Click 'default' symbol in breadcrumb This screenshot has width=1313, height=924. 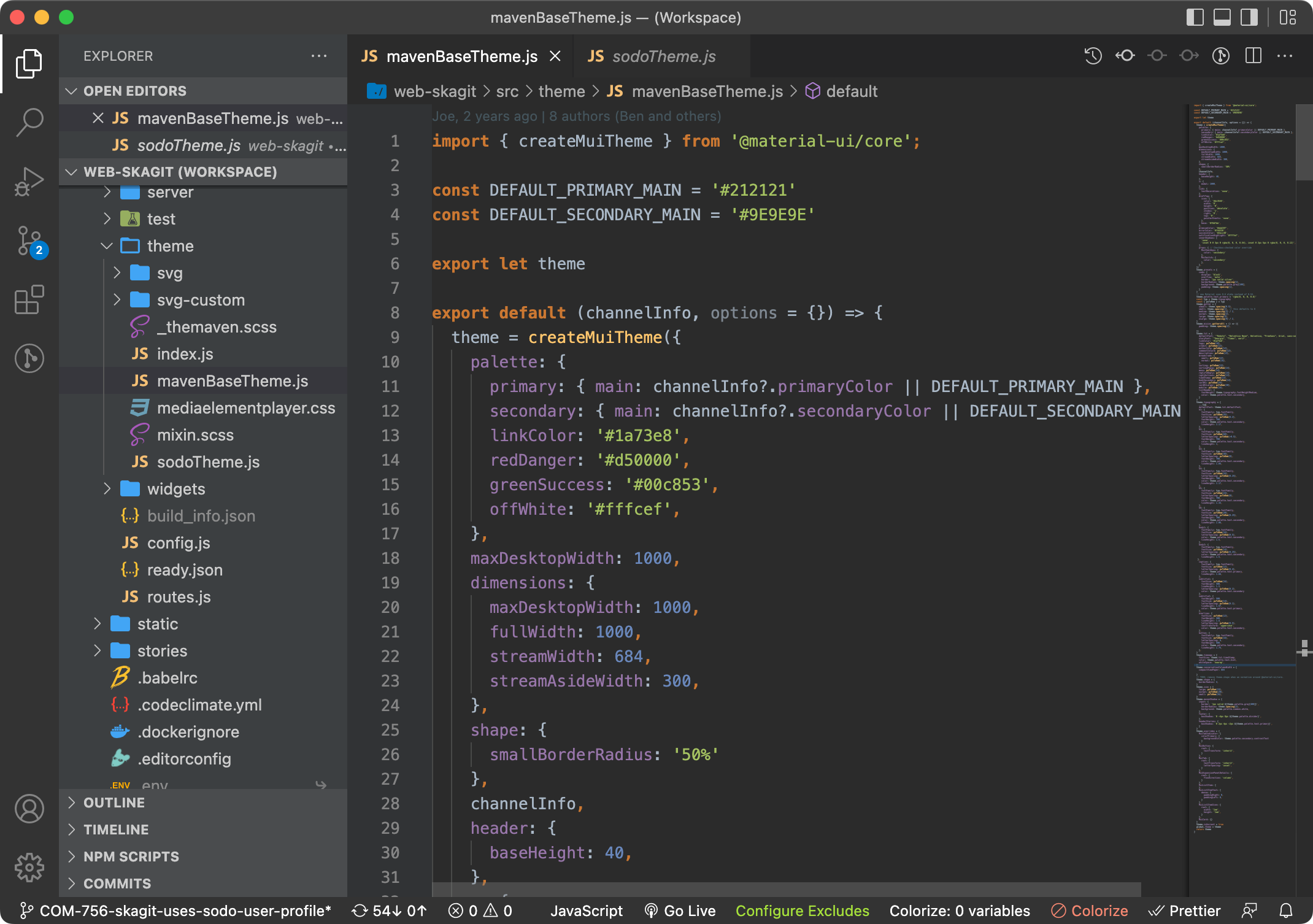(841, 91)
